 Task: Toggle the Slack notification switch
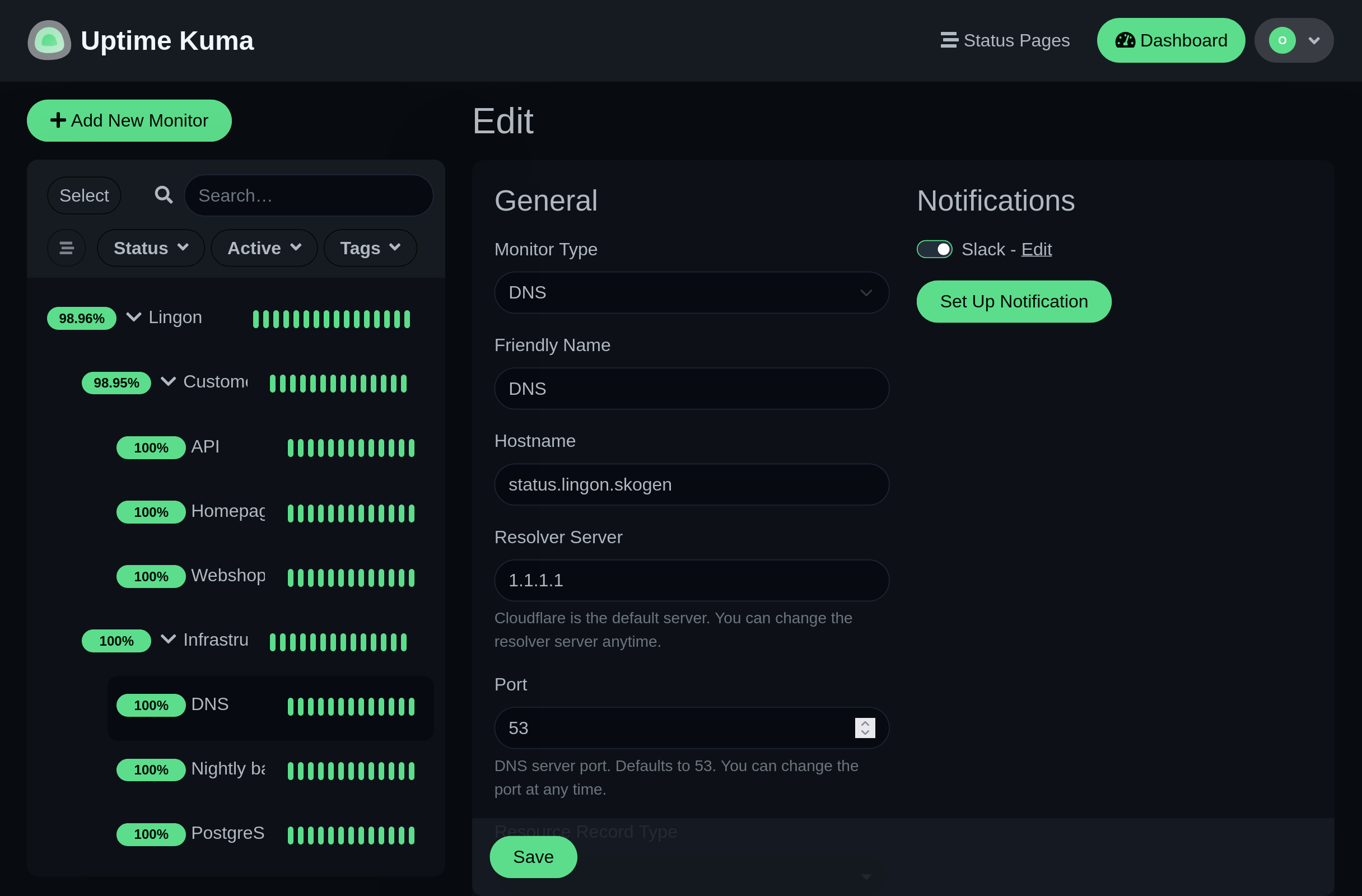[934, 249]
